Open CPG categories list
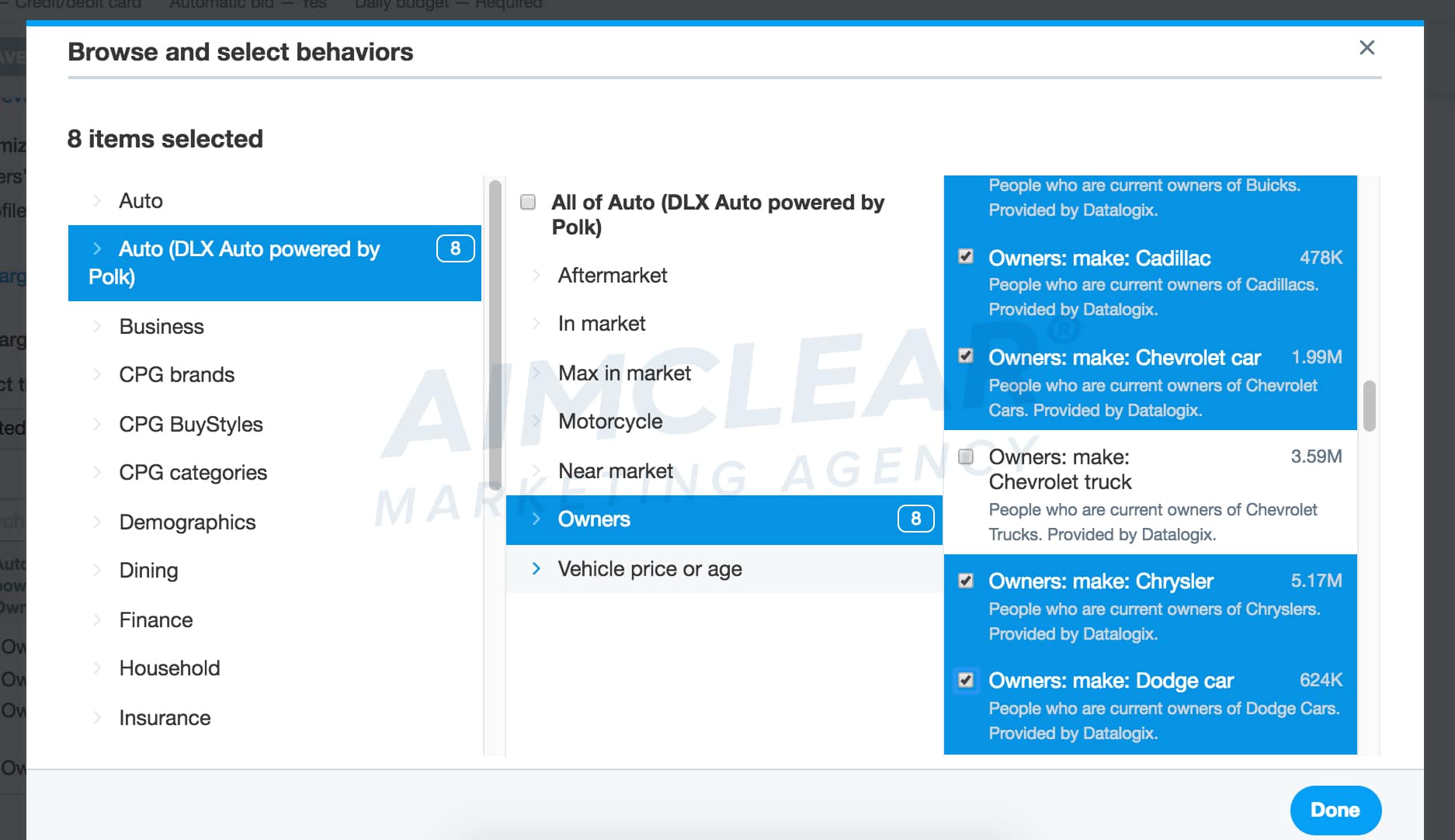The width and height of the screenshot is (1455, 840). click(x=193, y=473)
